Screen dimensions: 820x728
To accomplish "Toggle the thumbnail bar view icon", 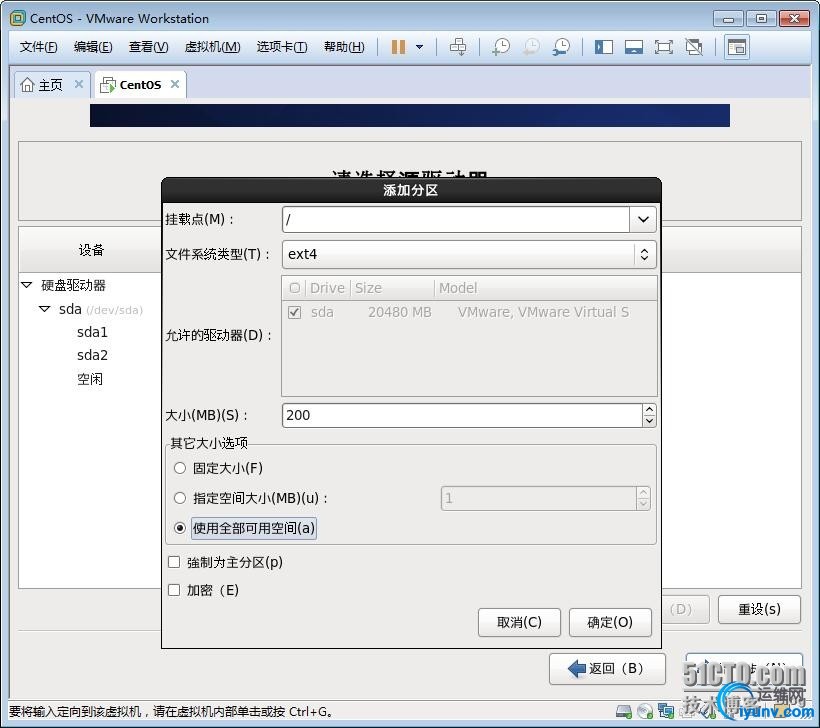I will coord(633,47).
